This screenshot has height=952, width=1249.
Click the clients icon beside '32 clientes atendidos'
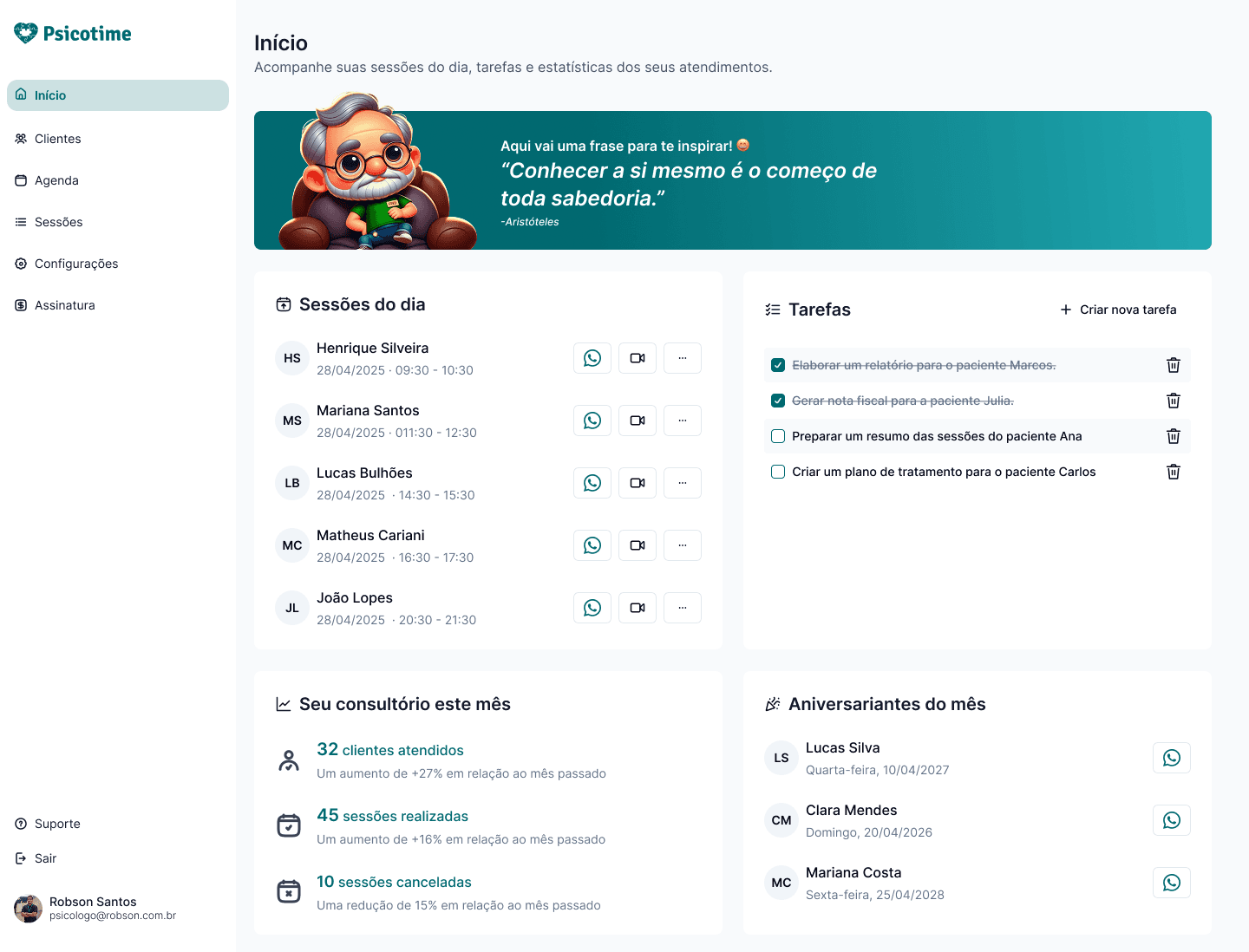289,760
